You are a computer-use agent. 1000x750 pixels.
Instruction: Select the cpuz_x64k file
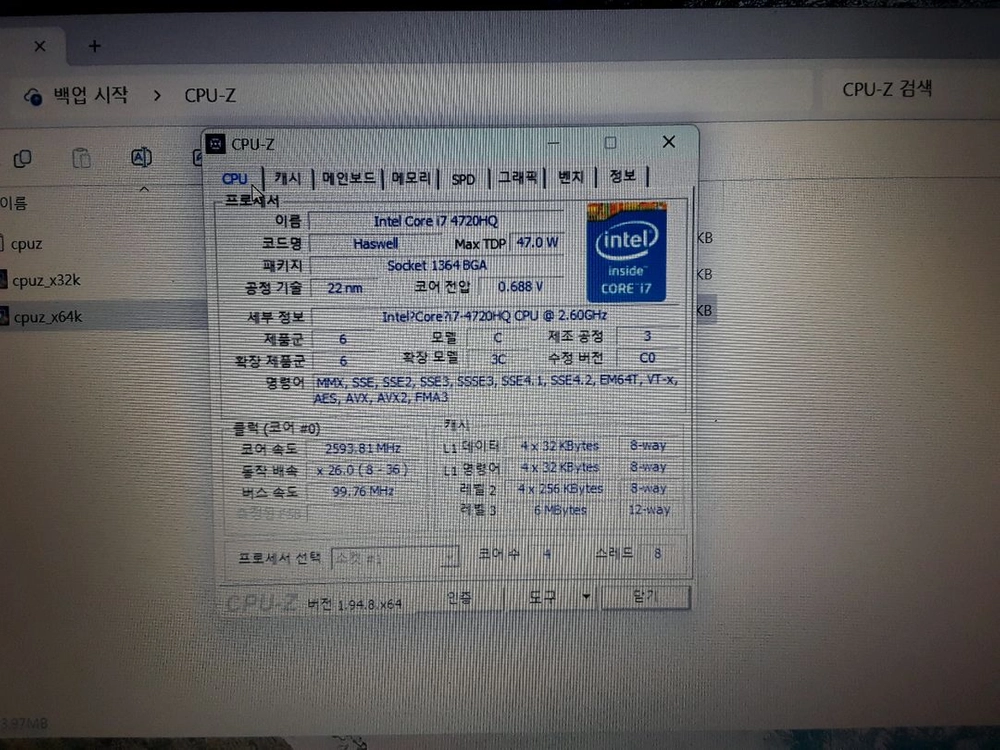[48, 316]
